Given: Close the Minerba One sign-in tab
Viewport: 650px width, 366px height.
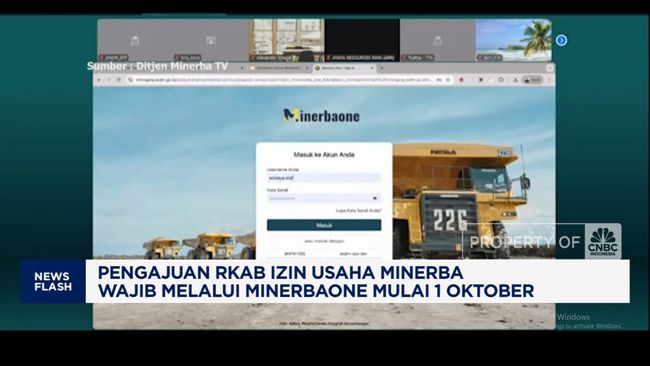Looking at the screenshot, I should (x=372, y=68).
